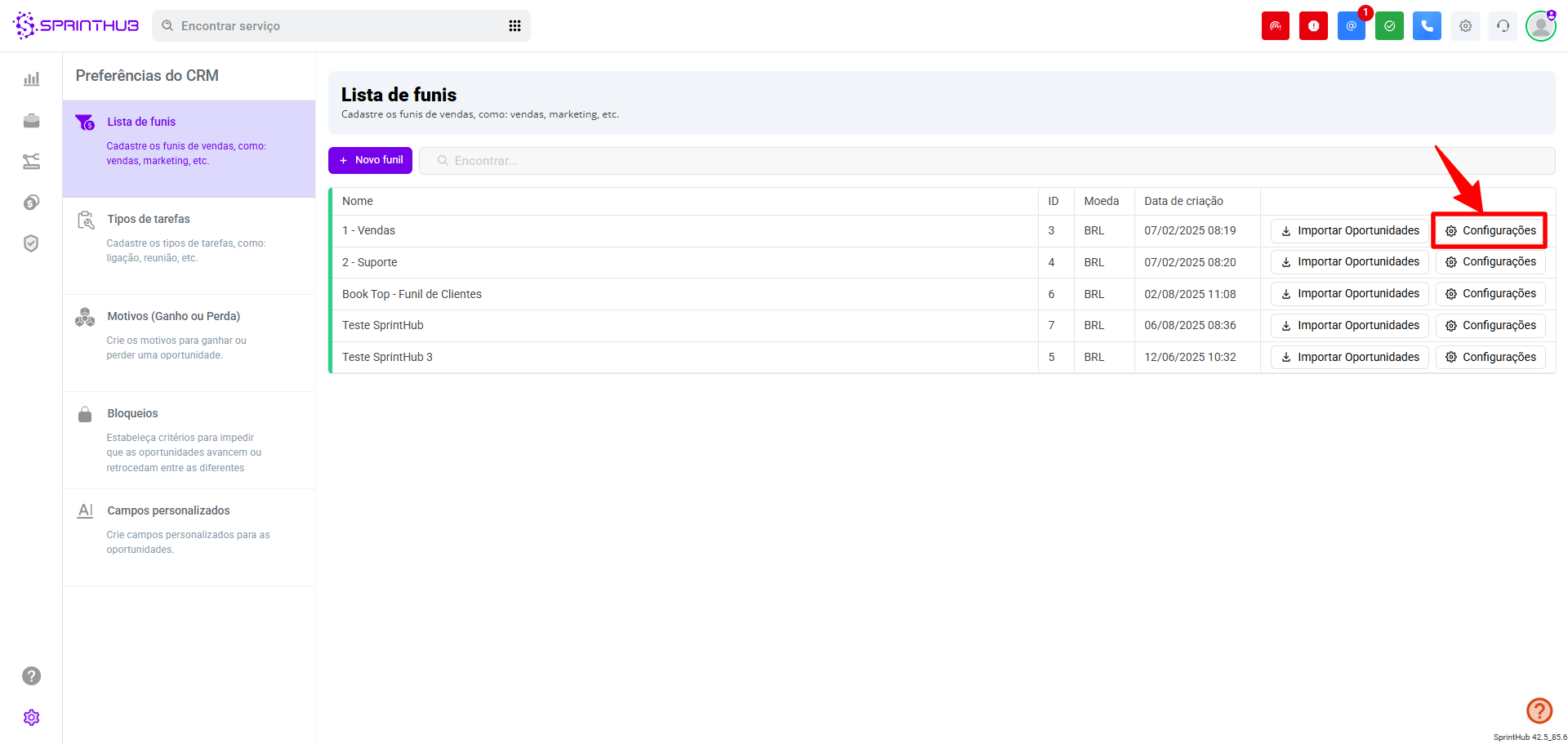Open the apps grid menu icon

[x=514, y=26]
